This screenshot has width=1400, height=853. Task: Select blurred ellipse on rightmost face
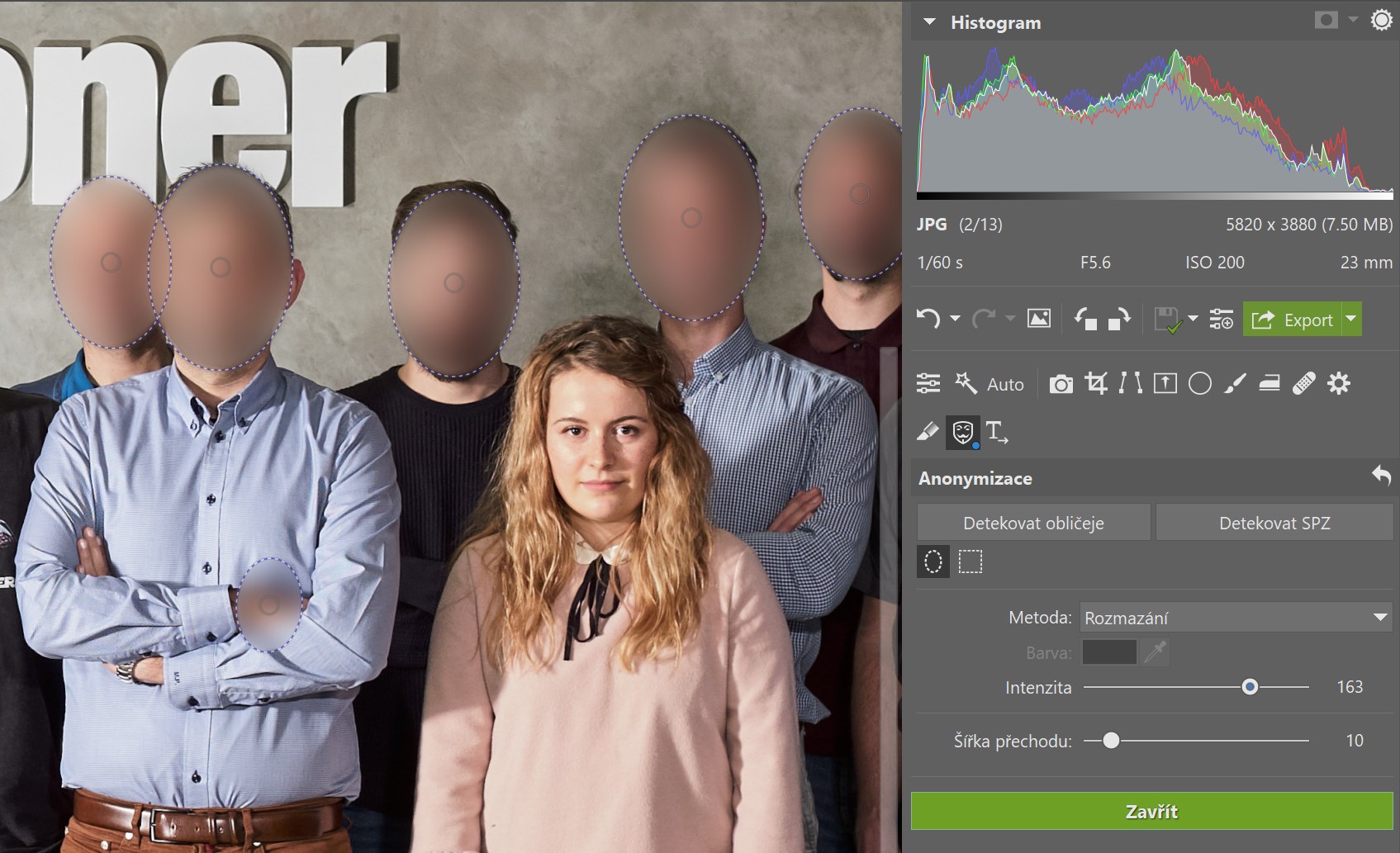click(859, 194)
